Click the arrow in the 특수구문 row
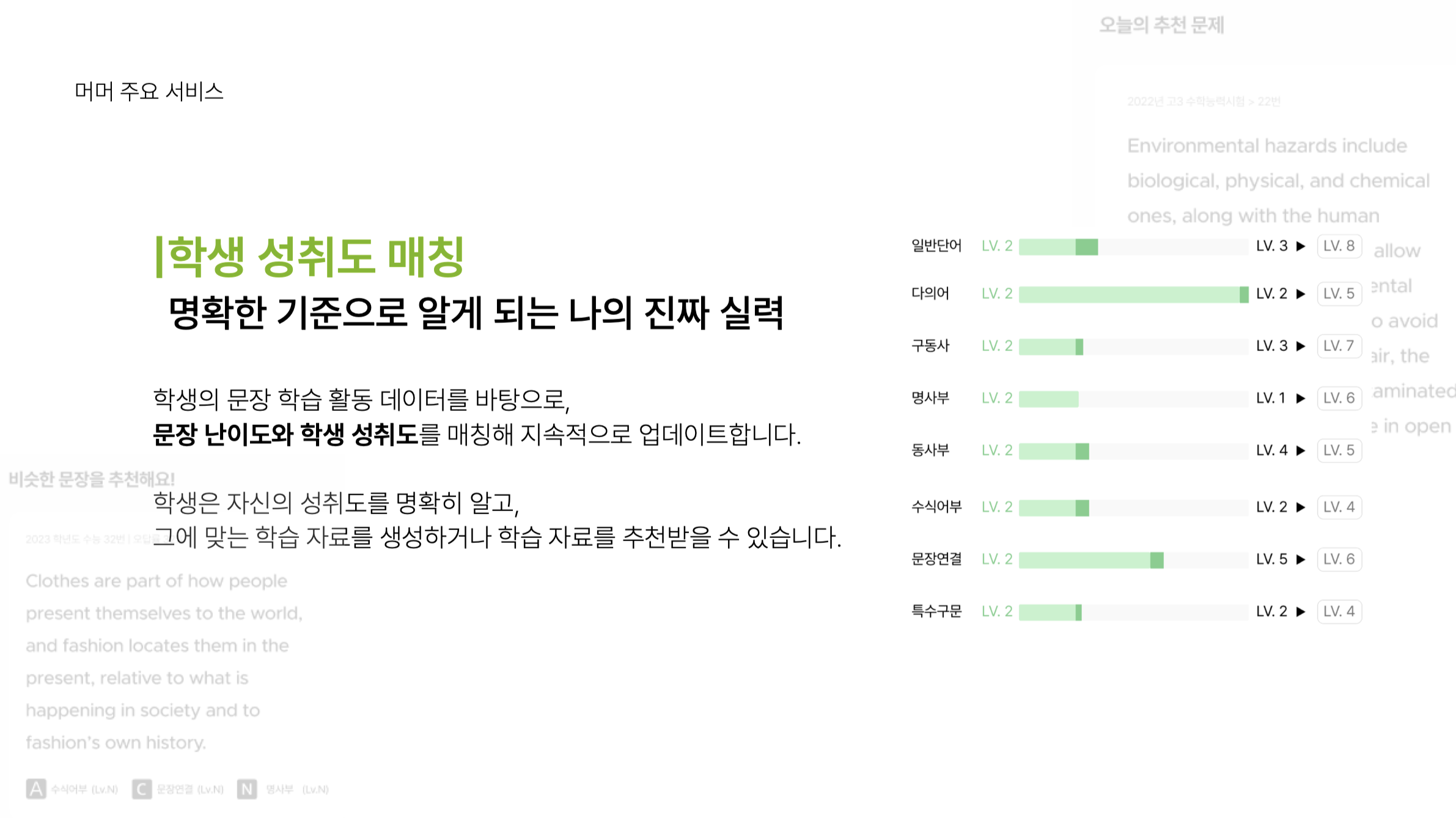 click(x=1301, y=611)
